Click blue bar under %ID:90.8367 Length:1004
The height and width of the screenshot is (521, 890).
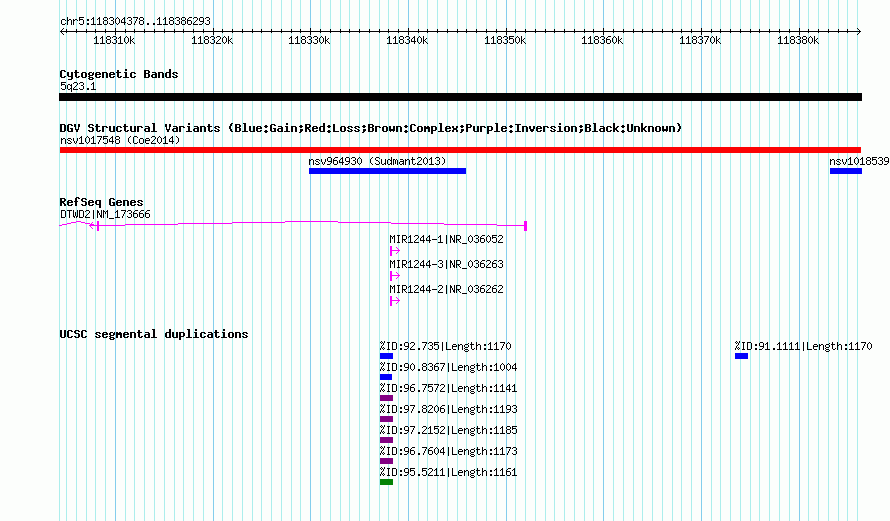click(386, 377)
